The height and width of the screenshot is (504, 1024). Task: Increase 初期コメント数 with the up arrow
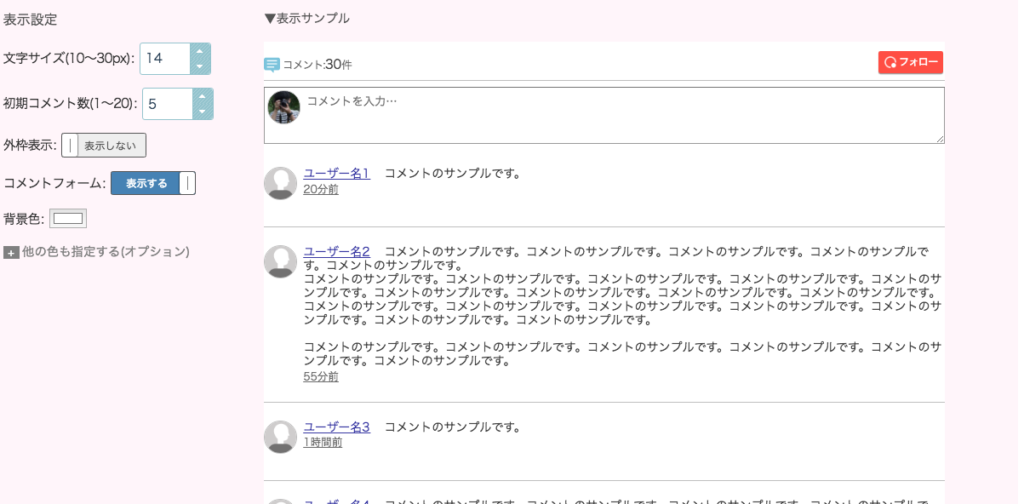203,96
